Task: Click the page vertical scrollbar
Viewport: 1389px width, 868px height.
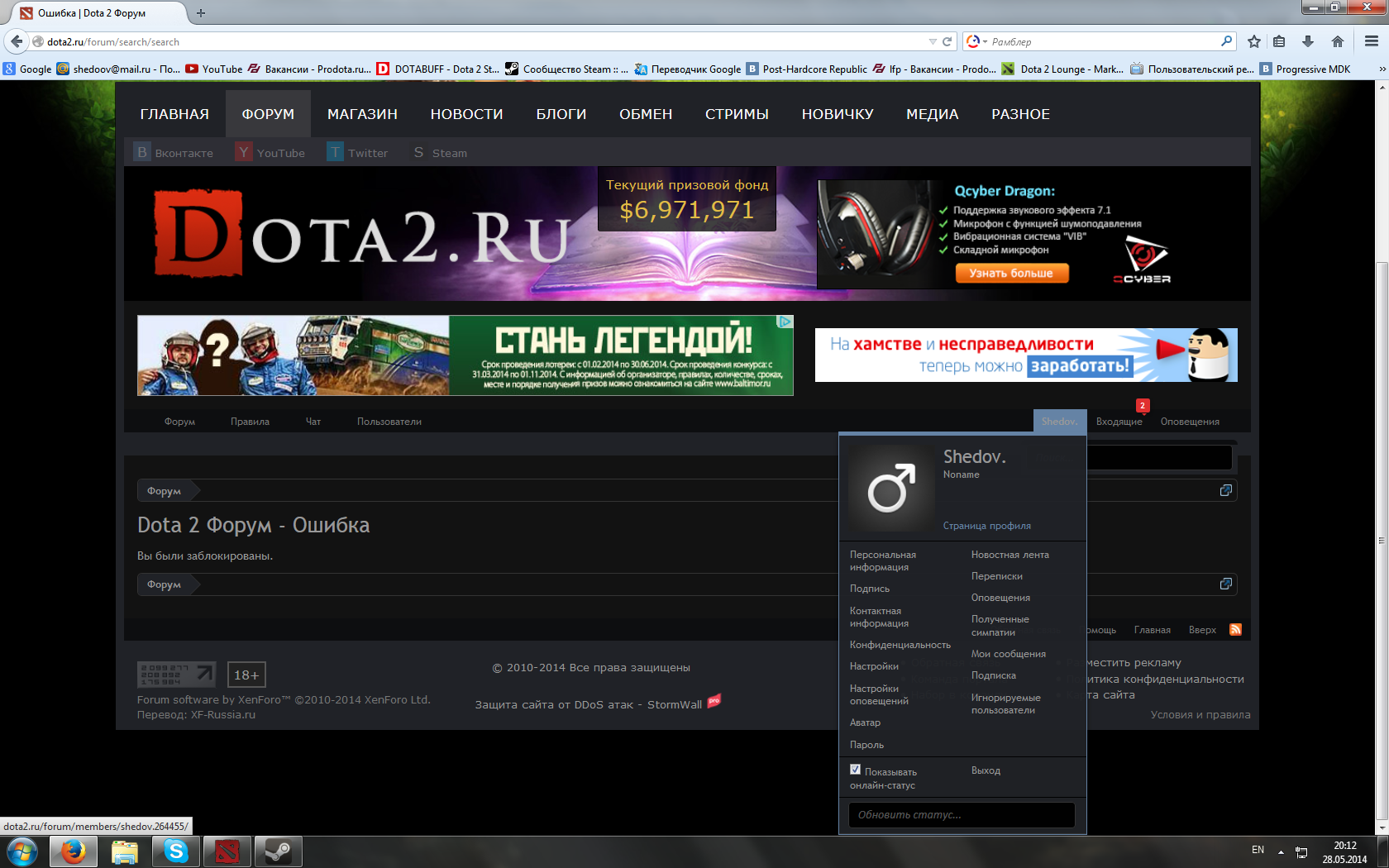Action: 1382,541
